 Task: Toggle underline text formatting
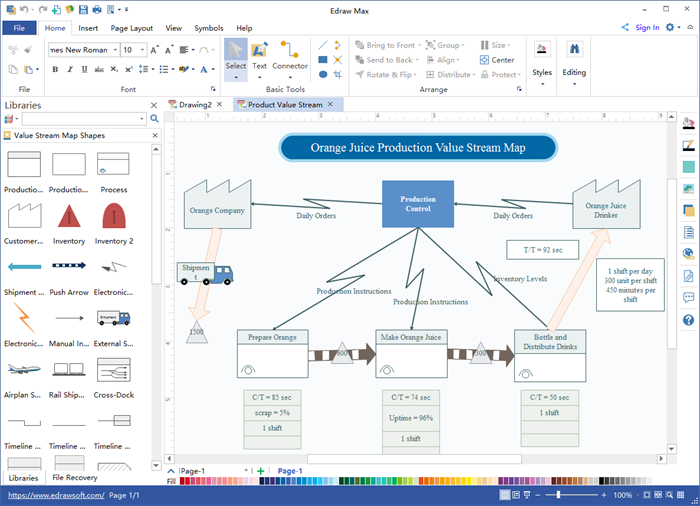(x=84, y=70)
